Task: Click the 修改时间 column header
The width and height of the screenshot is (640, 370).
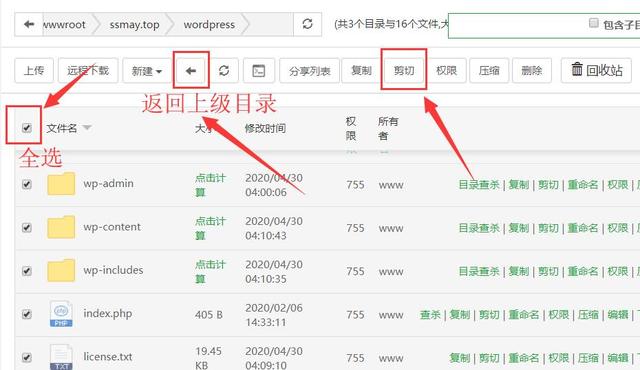Action: pyautogui.click(x=265, y=128)
